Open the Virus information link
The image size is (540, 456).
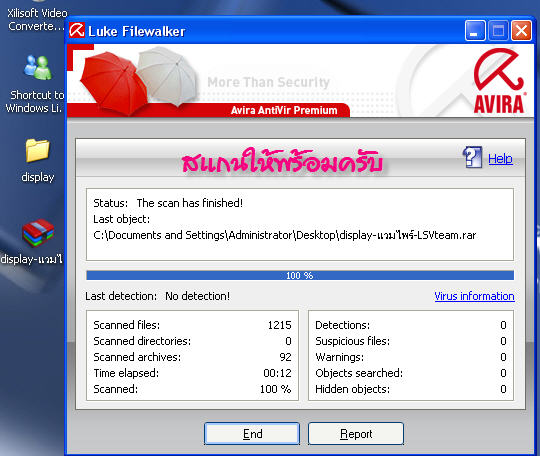point(474,296)
